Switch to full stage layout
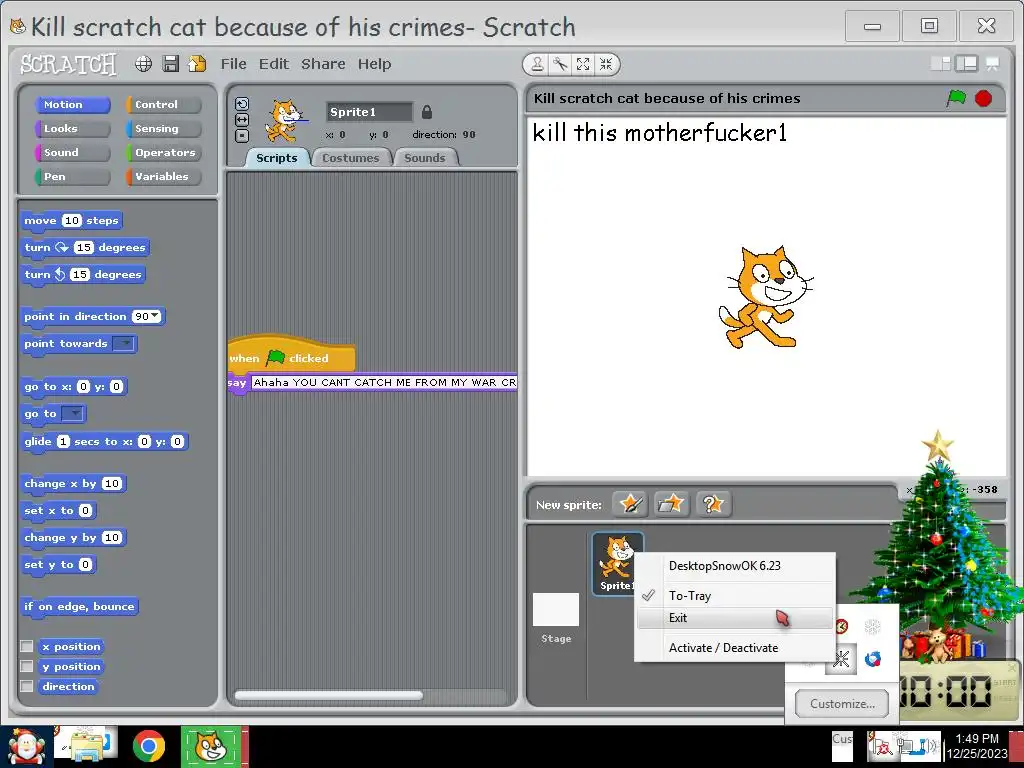Viewport: 1024px width, 768px height. (966, 63)
